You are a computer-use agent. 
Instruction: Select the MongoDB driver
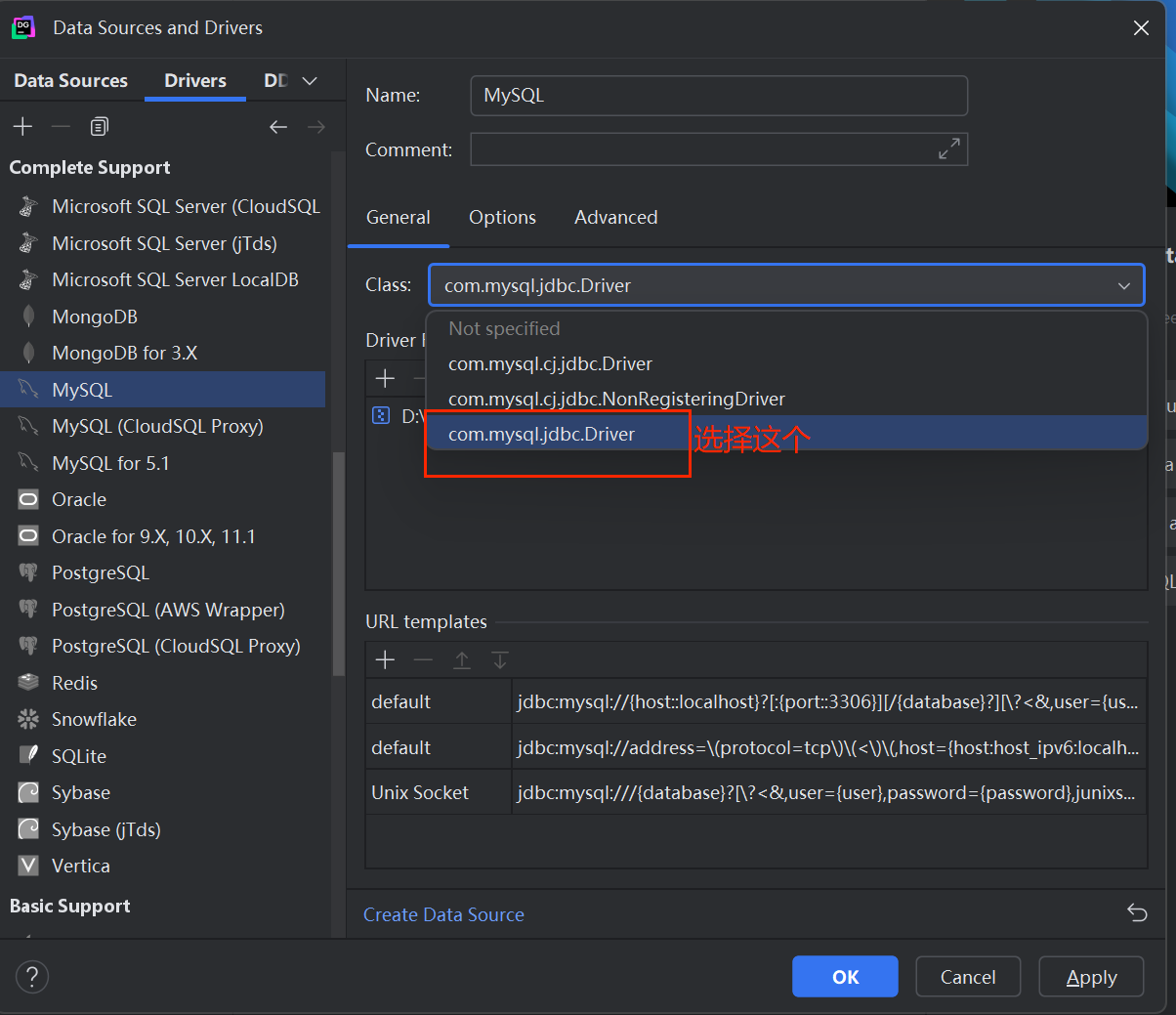pos(162,317)
